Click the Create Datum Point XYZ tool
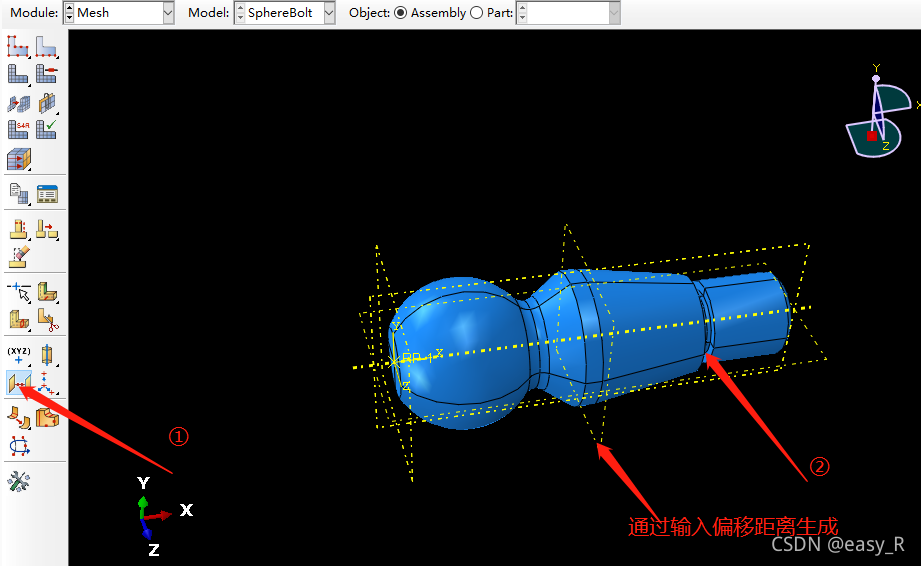921x566 pixels. click(18, 354)
